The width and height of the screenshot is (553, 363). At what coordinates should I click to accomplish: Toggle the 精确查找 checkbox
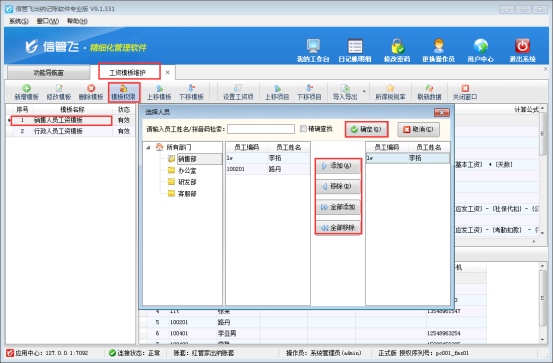[303, 129]
